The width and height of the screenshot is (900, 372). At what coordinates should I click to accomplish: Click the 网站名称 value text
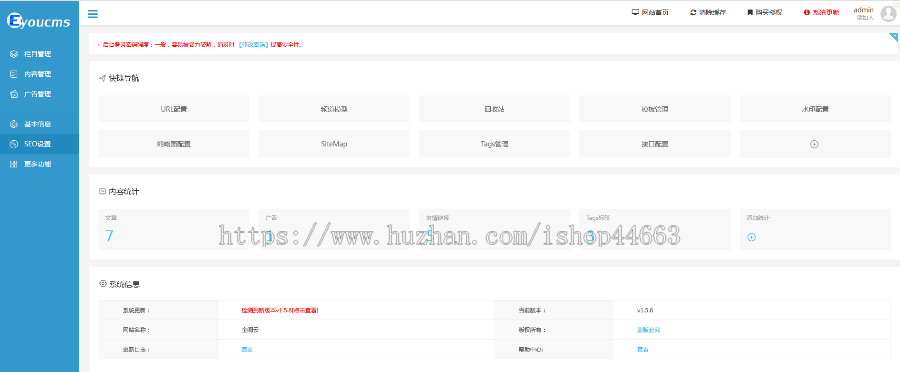point(250,330)
